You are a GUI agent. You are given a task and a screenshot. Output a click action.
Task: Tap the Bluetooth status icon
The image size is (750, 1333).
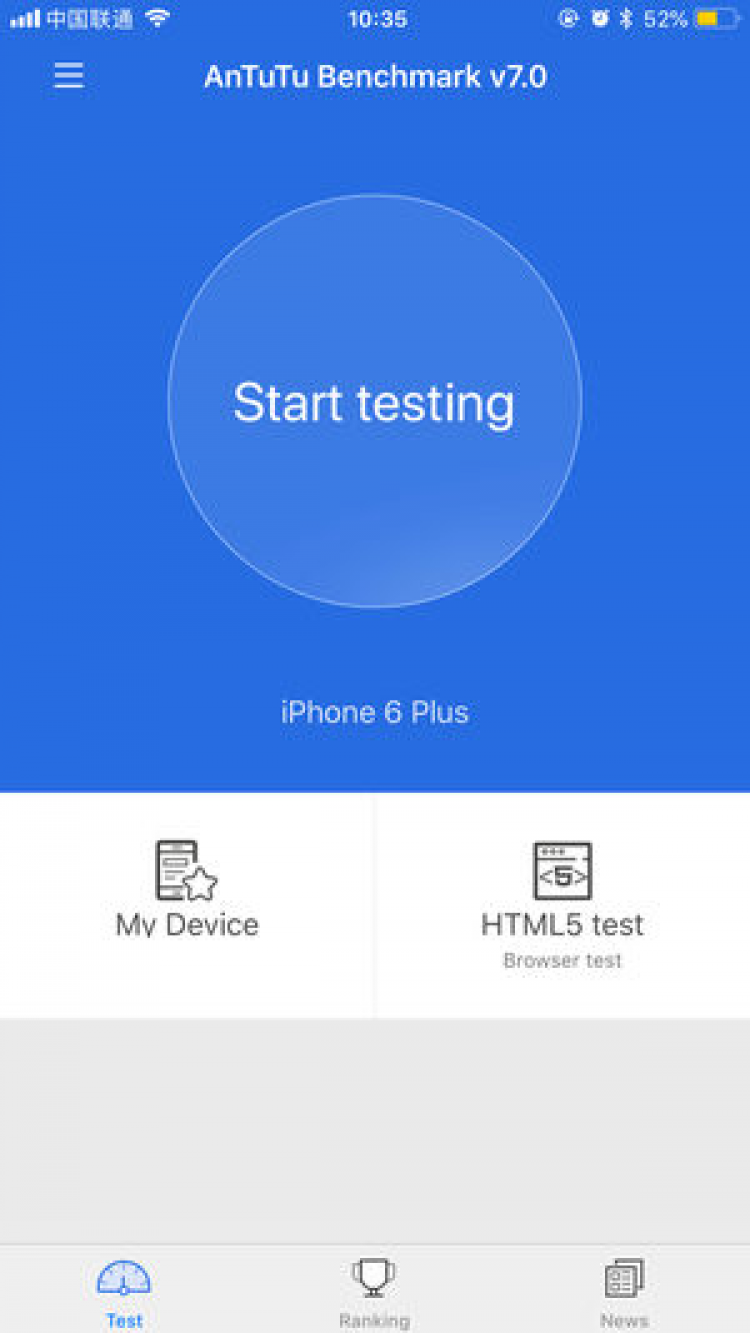pos(626,18)
